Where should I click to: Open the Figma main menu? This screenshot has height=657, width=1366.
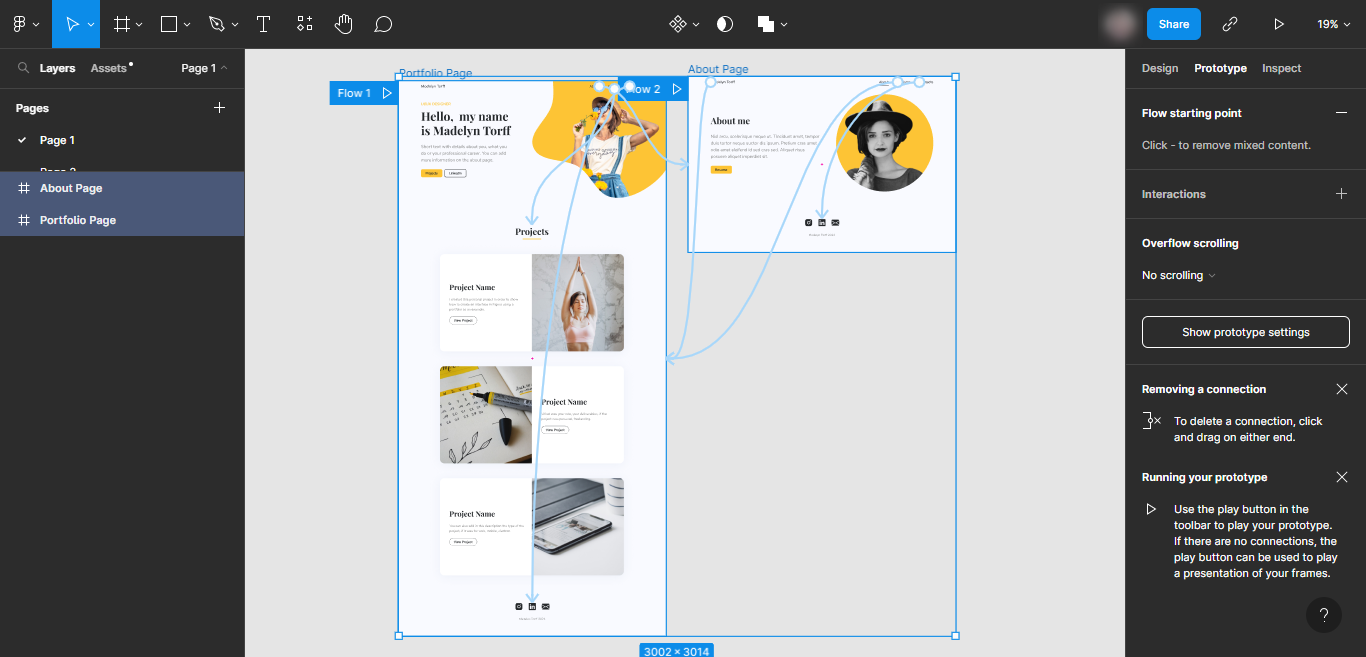tap(25, 24)
